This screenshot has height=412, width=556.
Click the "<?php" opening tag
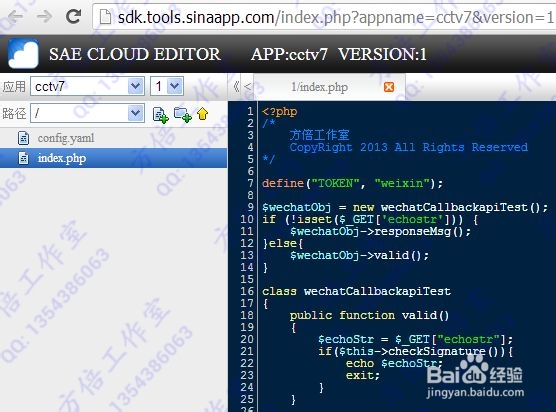[x=279, y=111]
